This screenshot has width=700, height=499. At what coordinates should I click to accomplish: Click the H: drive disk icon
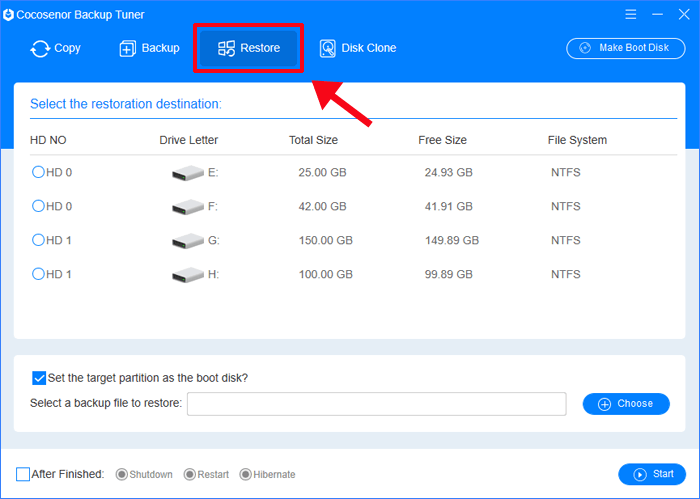[x=188, y=274]
